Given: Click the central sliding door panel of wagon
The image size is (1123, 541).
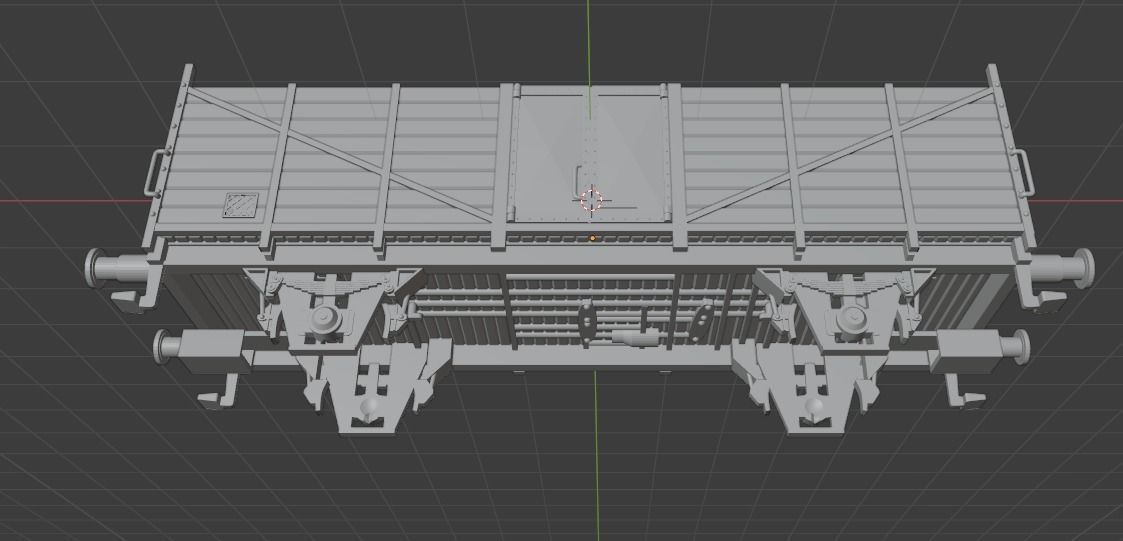Looking at the screenshot, I should tap(590, 153).
